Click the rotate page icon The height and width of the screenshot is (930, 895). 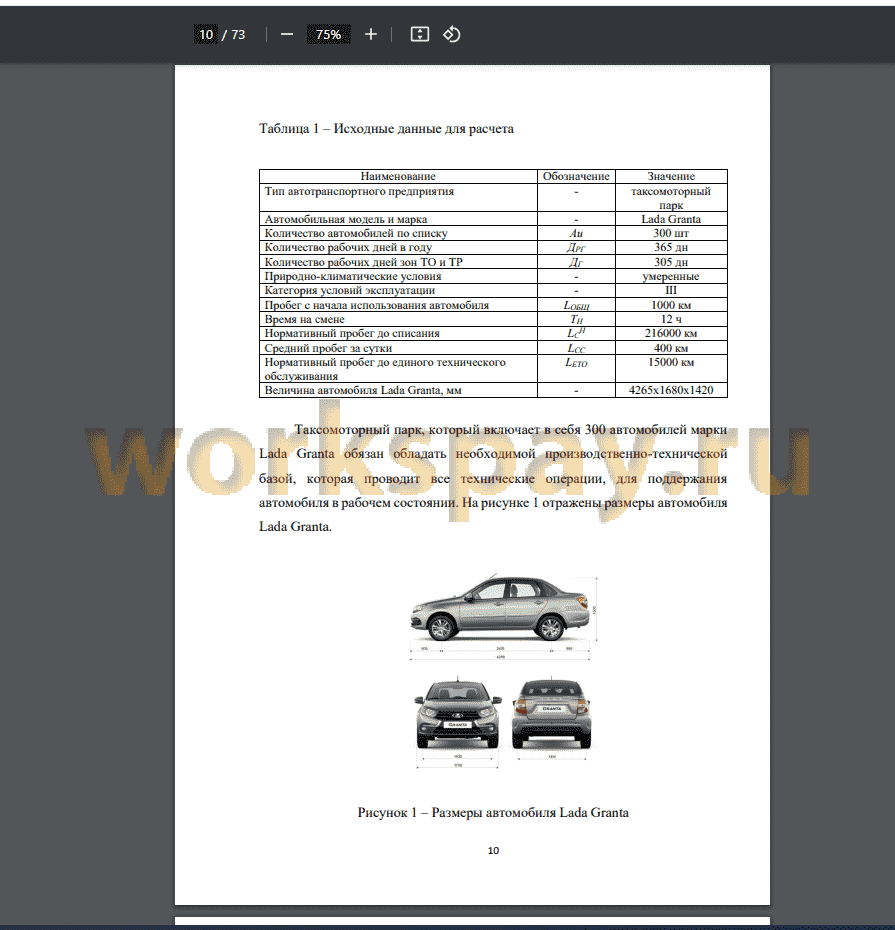click(451, 34)
